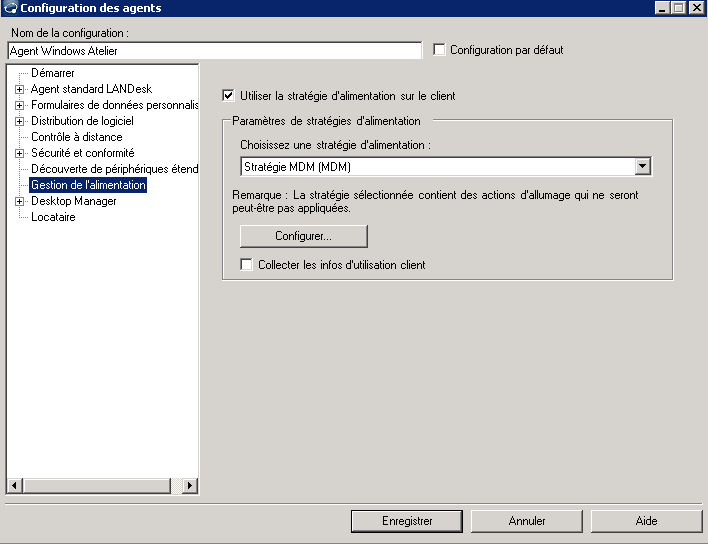Viewport: 708px width, 544px height.
Task: Click the Configurer... button
Action: tap(303, 236)
